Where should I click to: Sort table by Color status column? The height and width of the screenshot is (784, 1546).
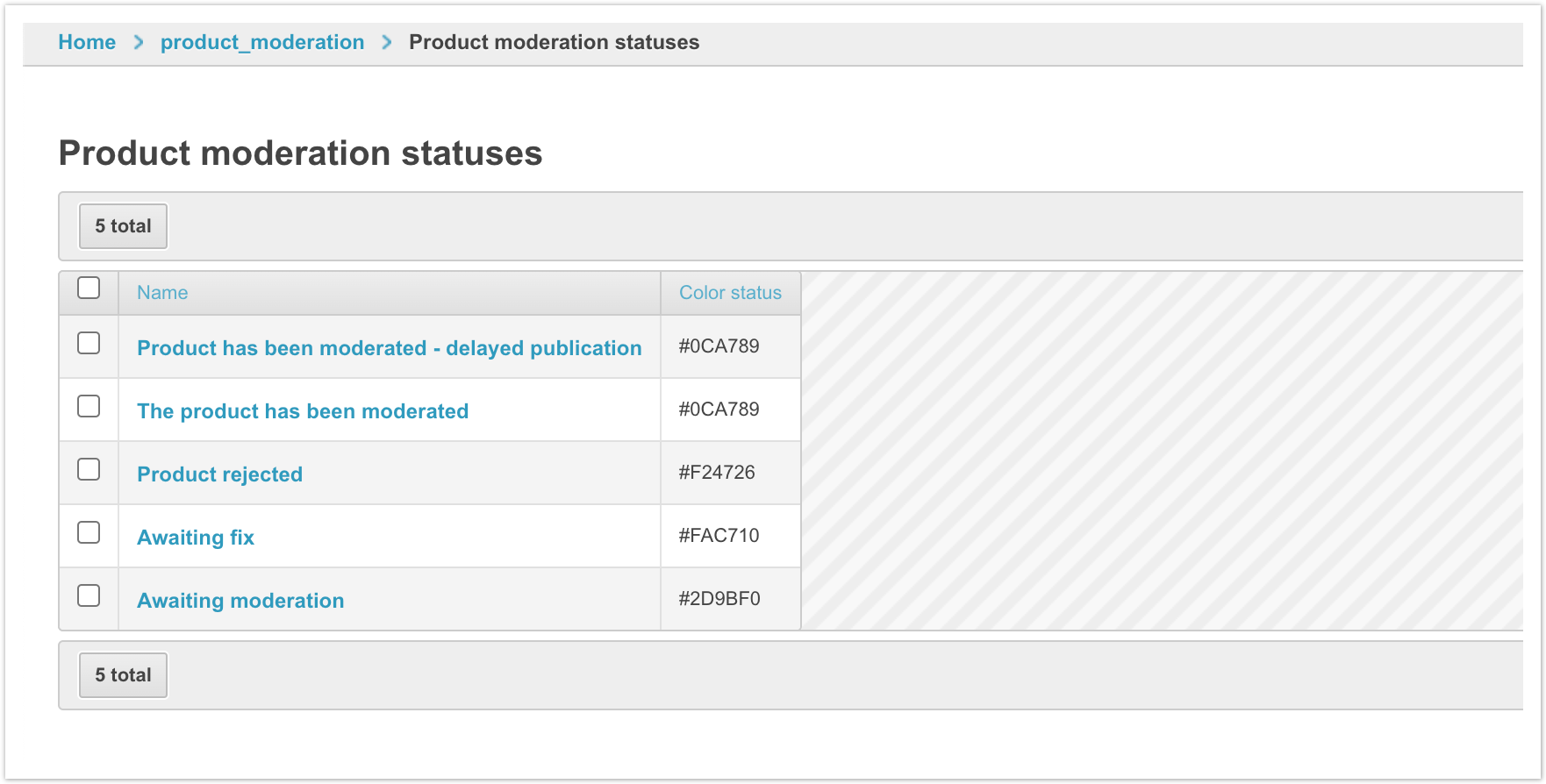(x=730, y=293)
